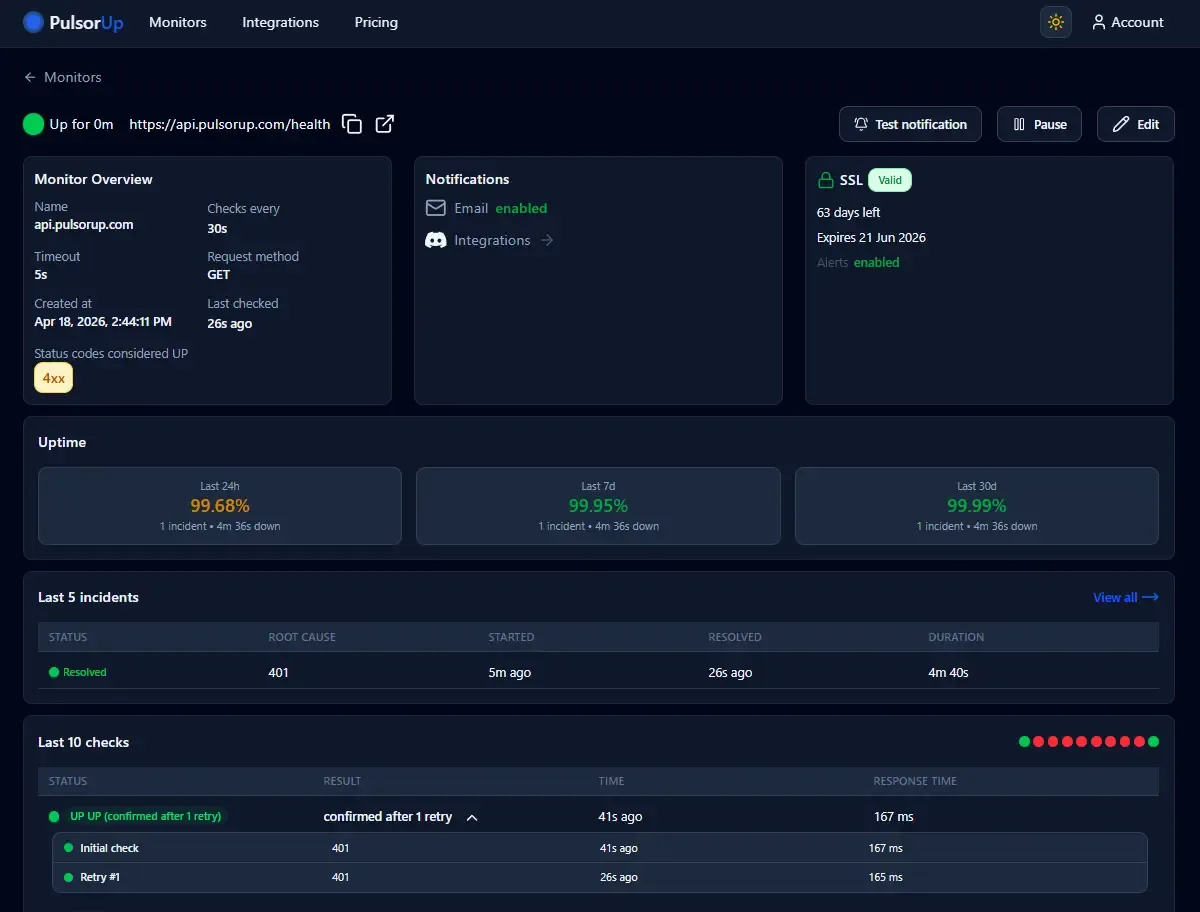Click the 63 days left text

[849, 212]
